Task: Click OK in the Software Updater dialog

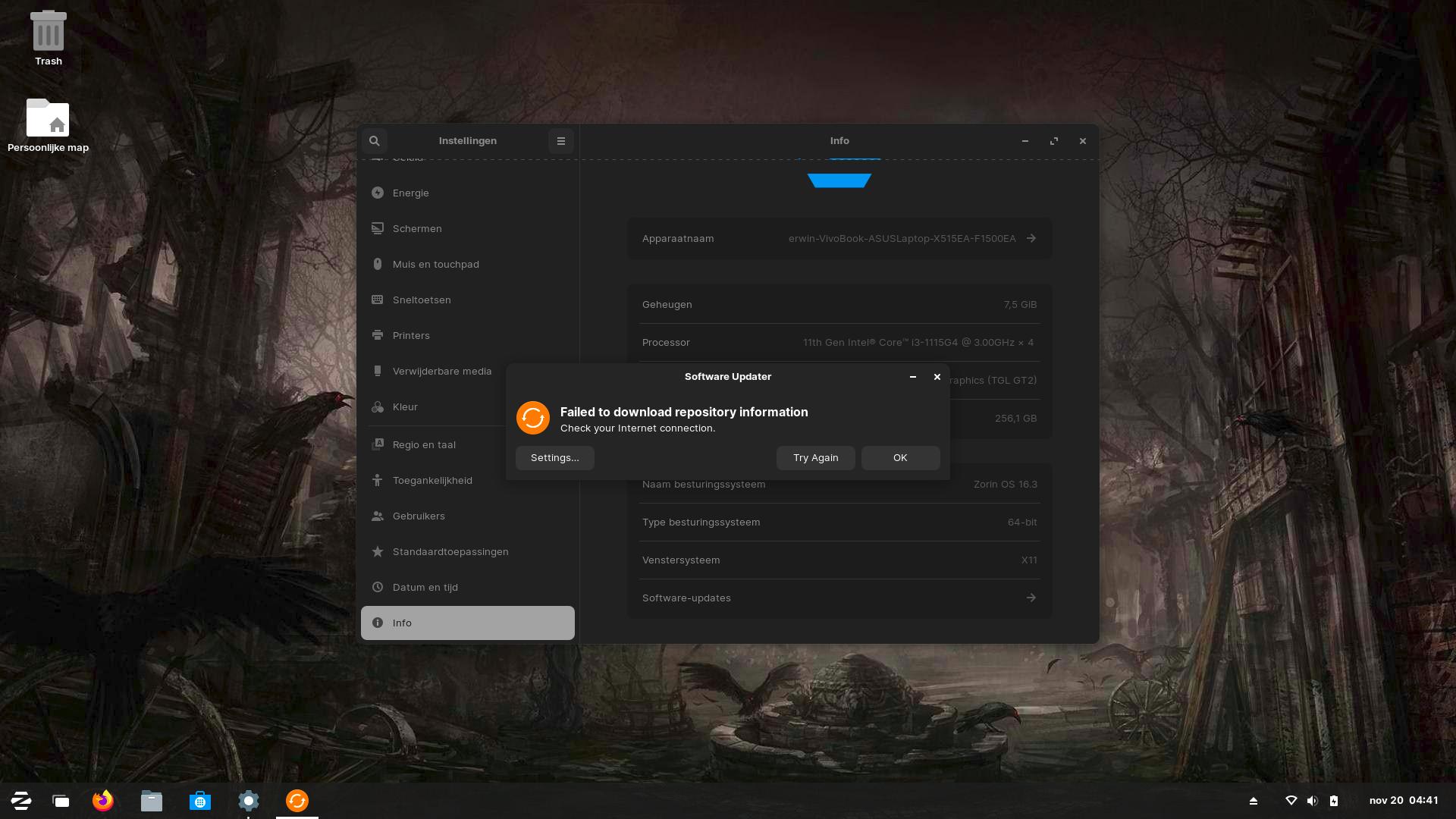Action: tap(900, 458)
